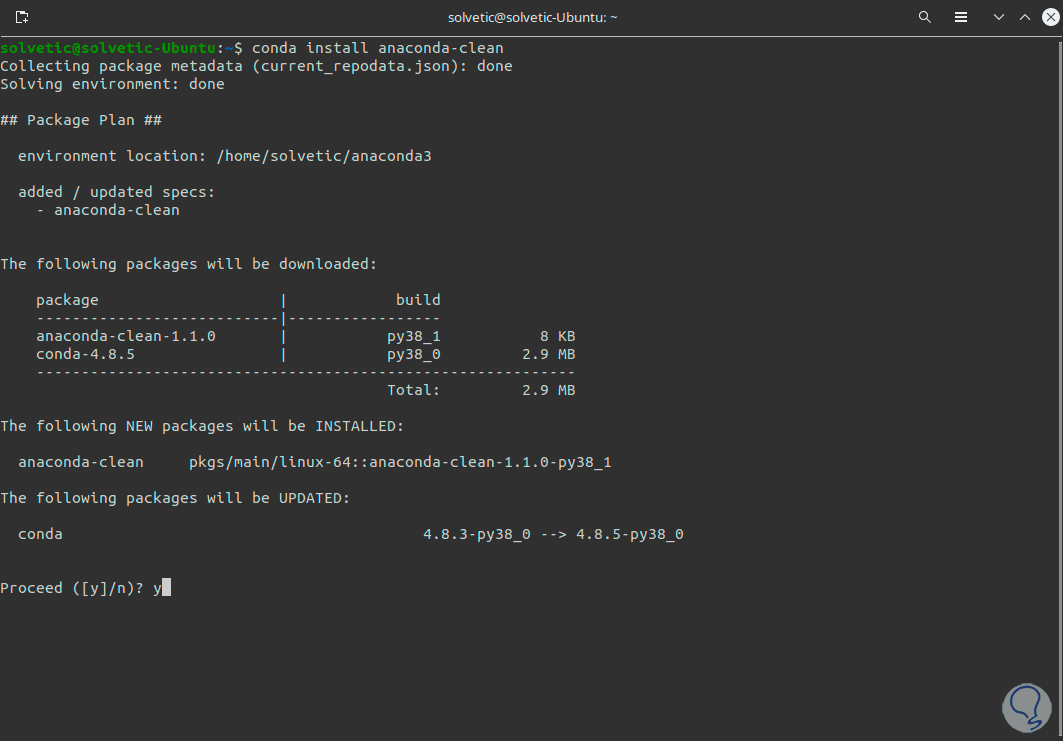Click the /home/solvetic/anaconda3 environment path
1063x741 pixels.
point(323,156)
